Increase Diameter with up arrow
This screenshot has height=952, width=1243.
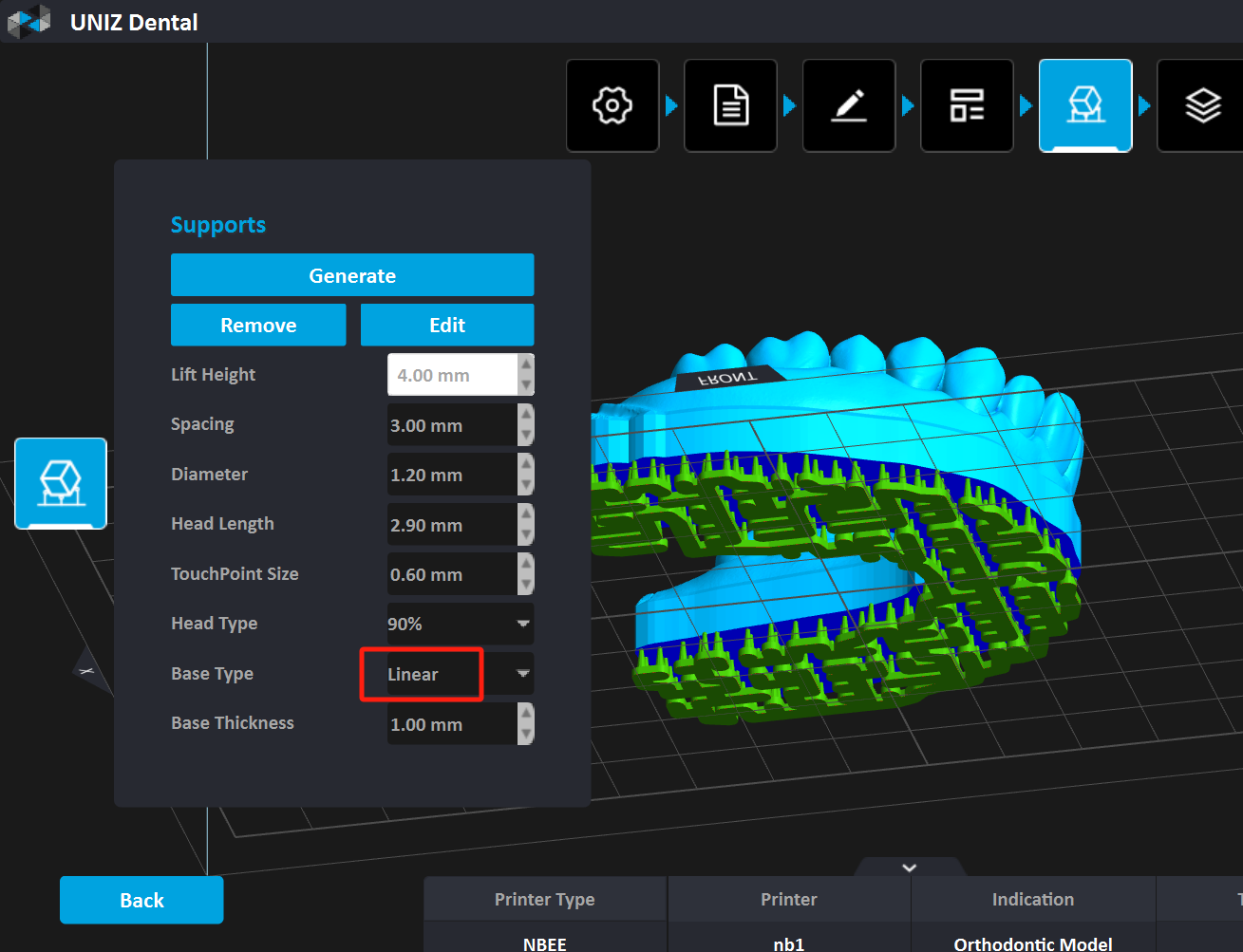pyautogui.click(x=526, y=464)
